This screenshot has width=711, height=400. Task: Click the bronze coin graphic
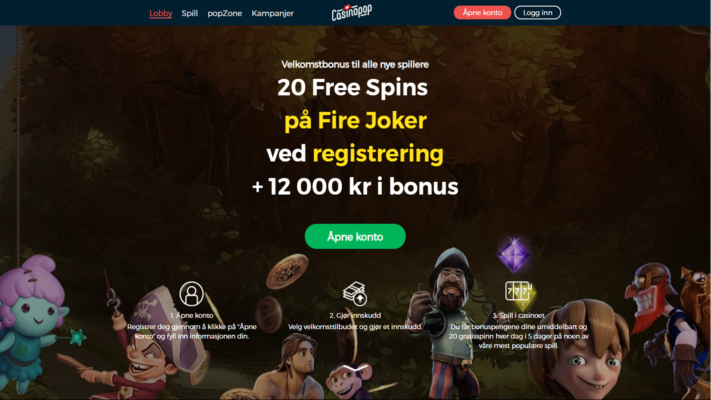tap(287, 271)
